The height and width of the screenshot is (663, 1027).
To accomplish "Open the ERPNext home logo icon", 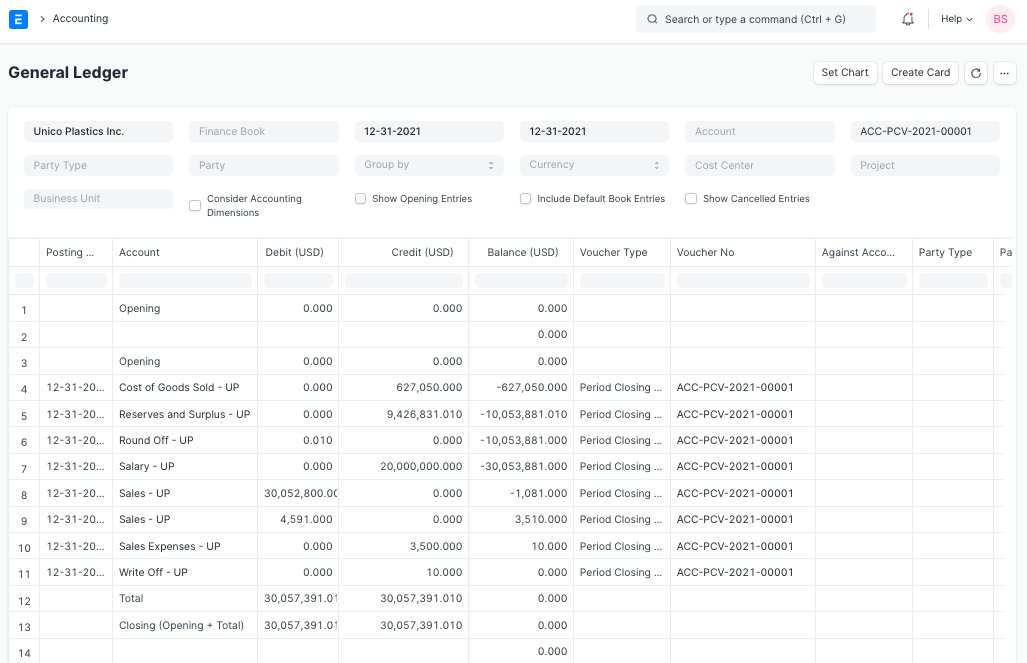I will (x=17, y=18).
